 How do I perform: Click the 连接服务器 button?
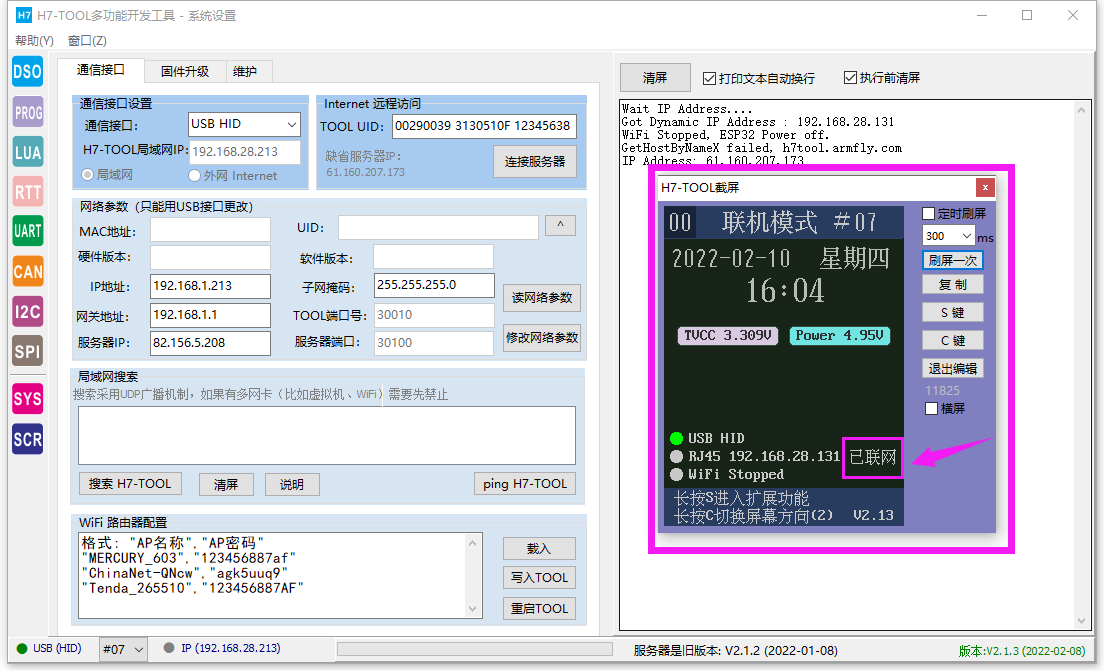(535, 161)
